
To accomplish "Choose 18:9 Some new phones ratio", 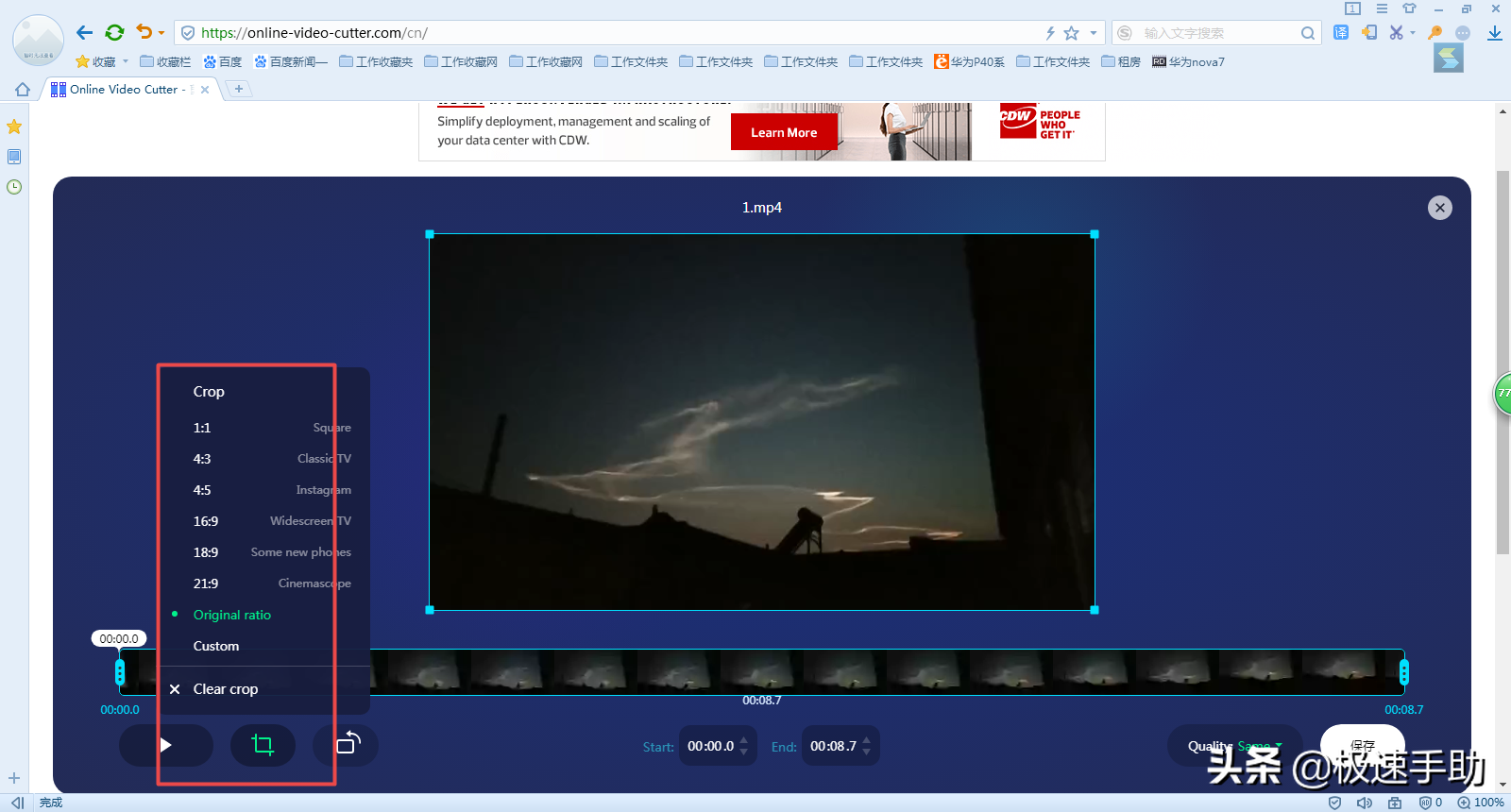I will pos(272,552).
